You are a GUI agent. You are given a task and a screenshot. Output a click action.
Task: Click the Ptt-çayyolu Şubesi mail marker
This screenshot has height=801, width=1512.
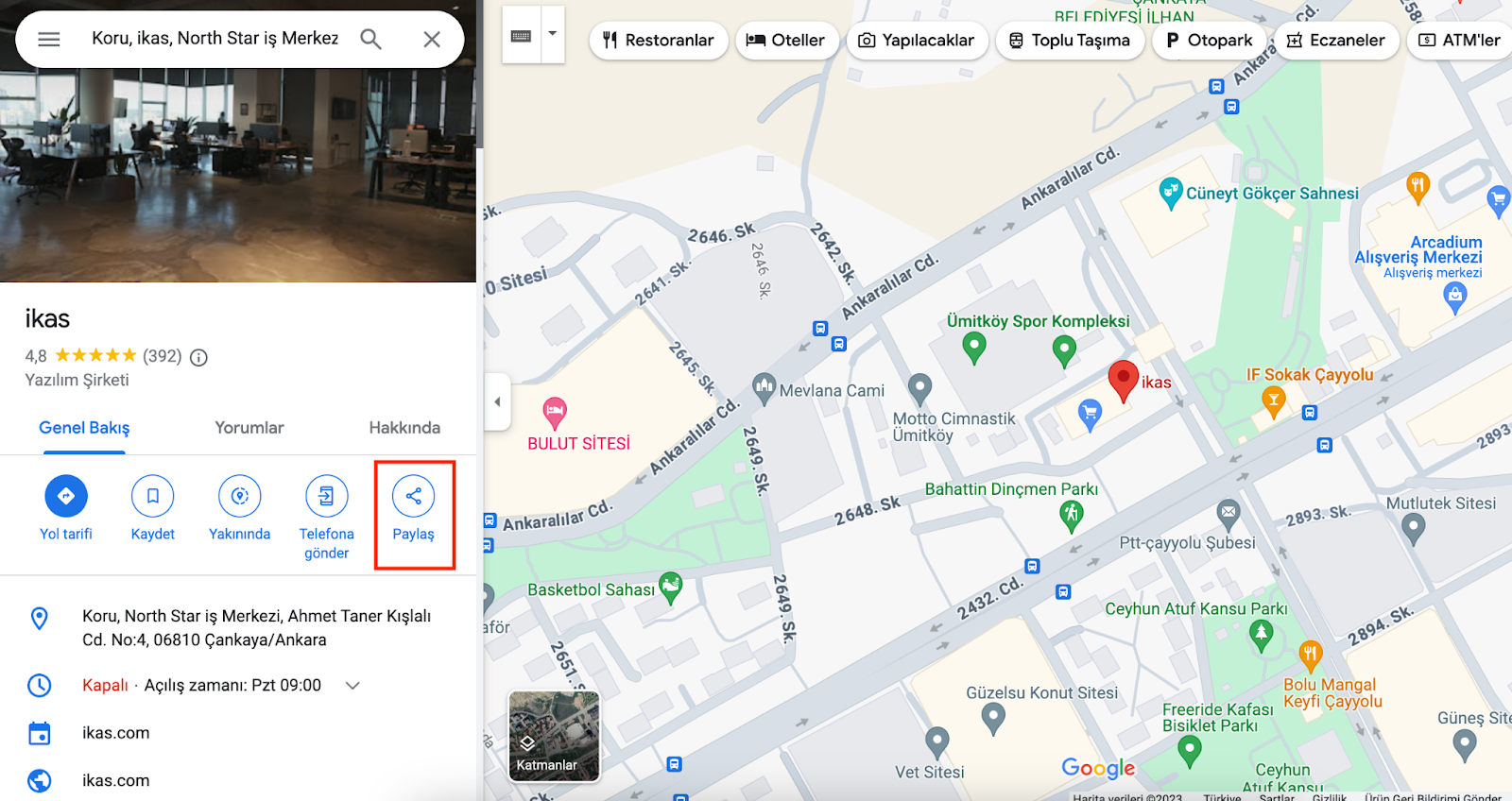click(1228, 515)
